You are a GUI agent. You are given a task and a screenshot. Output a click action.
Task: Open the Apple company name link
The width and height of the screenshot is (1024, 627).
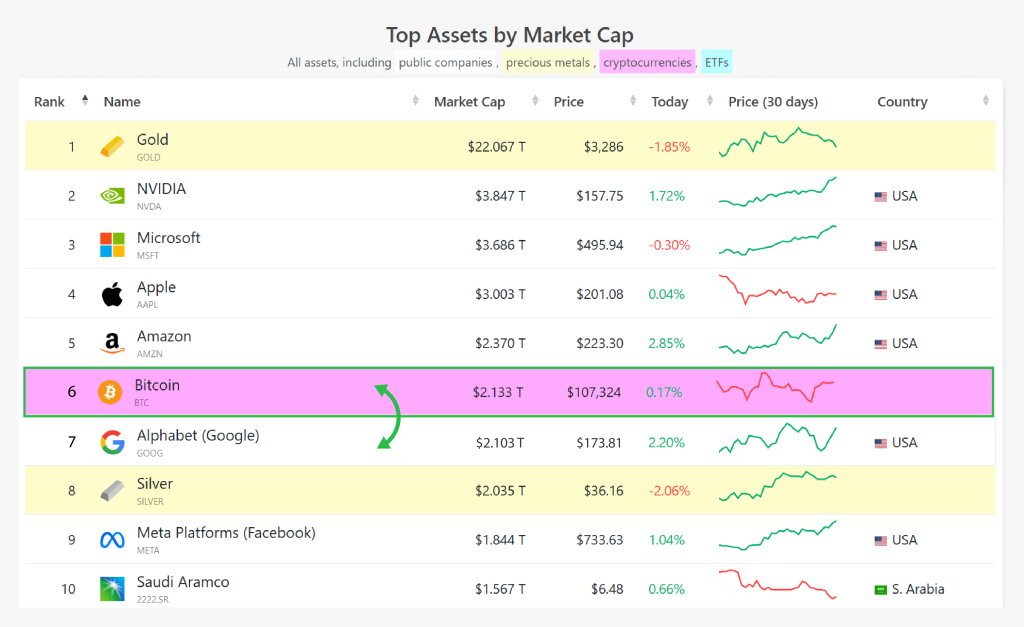(156, 287)
